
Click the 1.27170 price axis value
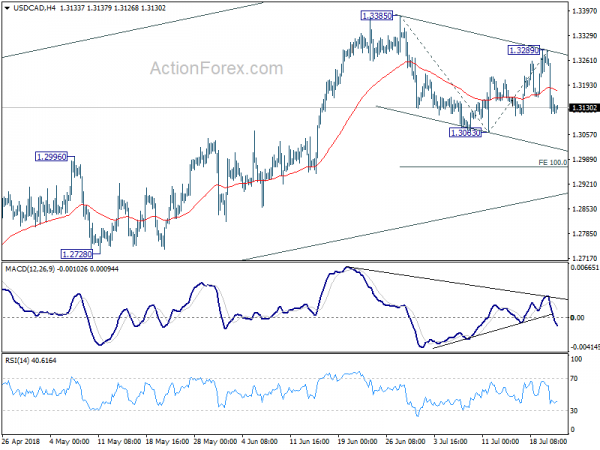point(585,258)
